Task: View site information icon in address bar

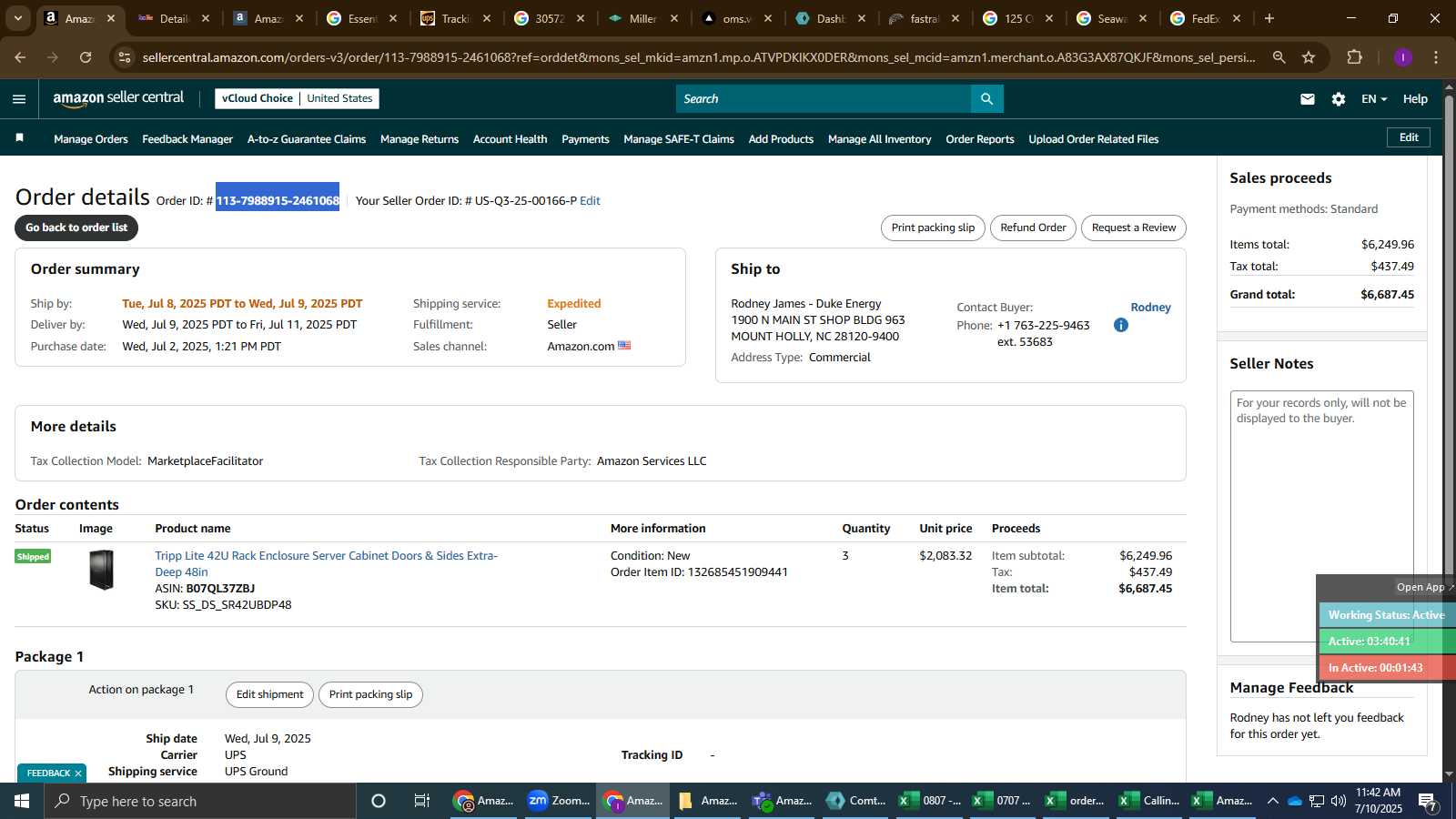Action: [x=126, y=57]
